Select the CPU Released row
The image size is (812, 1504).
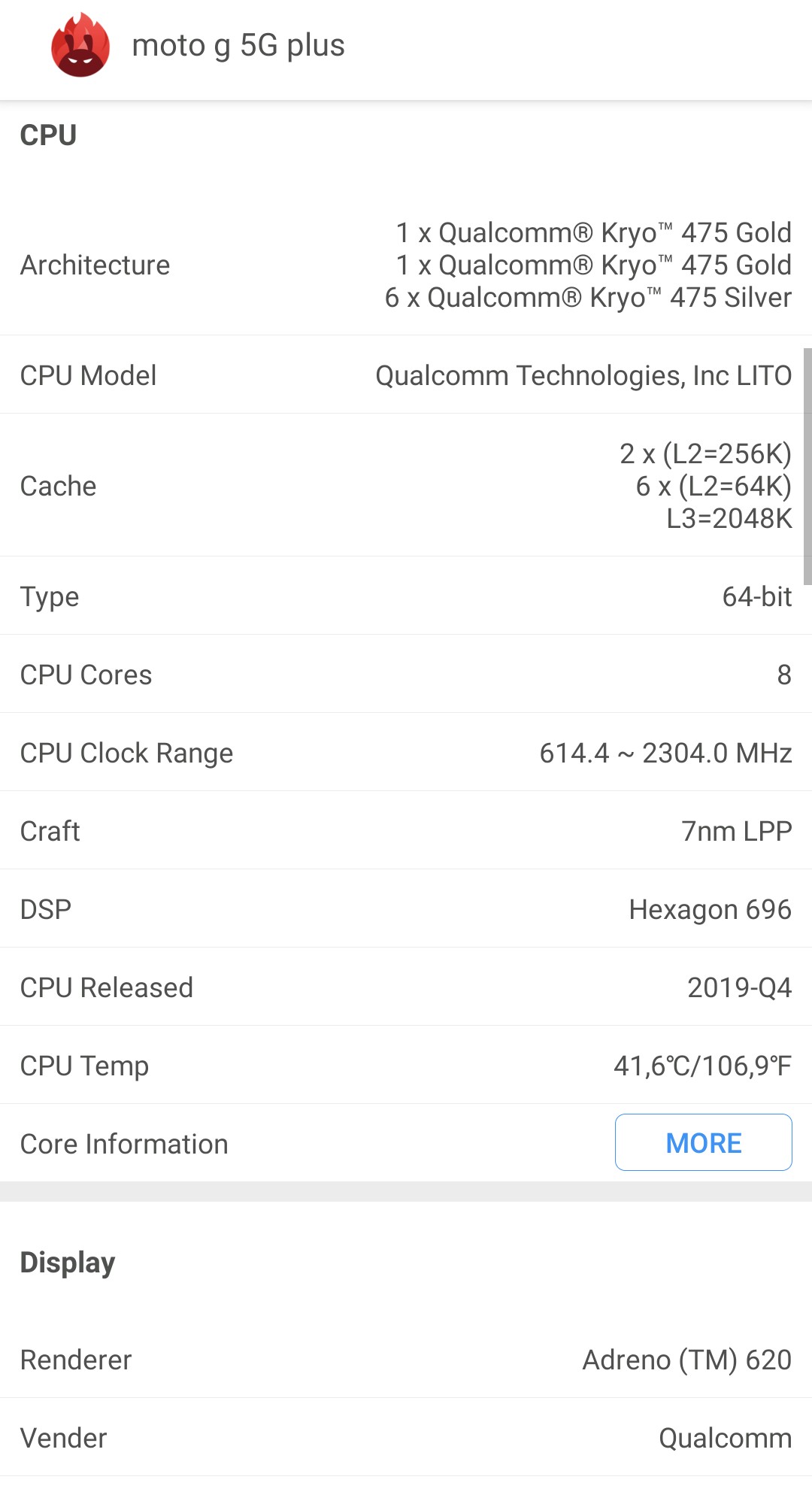pos(406,987)
